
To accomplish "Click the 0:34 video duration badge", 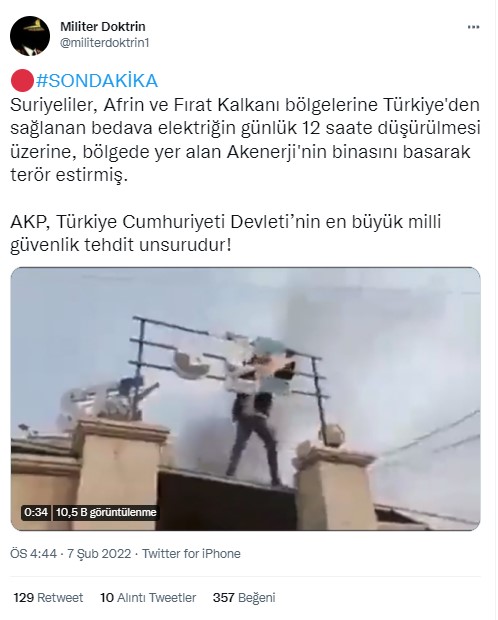I will 36,512.
